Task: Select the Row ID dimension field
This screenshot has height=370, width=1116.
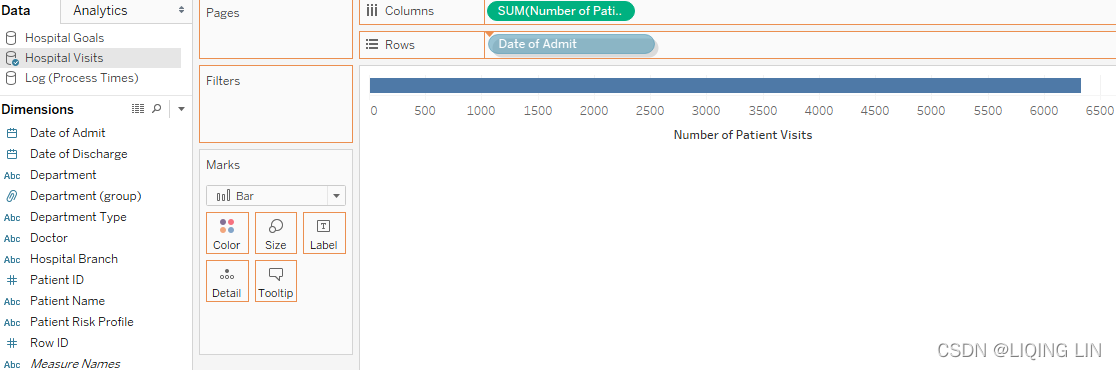Action: pyautogui.click(x=49, y=342)
